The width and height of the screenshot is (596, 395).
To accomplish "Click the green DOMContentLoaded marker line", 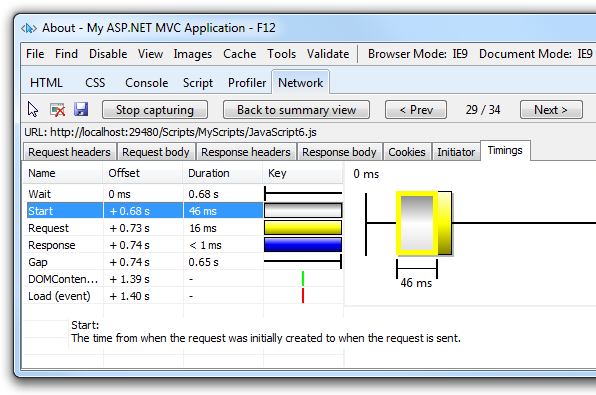I will (303, 279).
